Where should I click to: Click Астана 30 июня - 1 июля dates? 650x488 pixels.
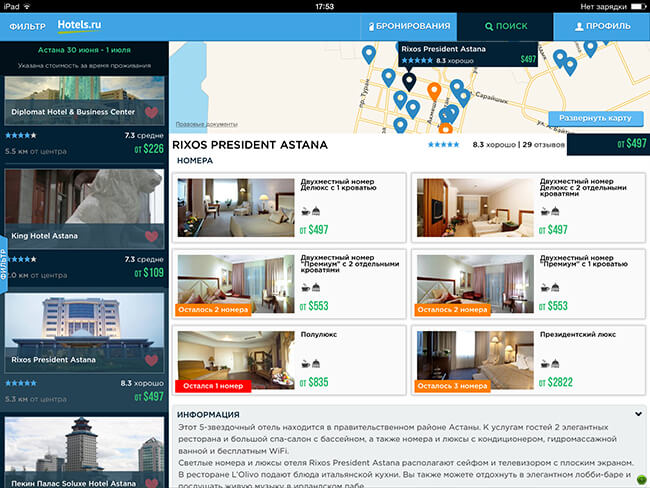coord(84,50)
